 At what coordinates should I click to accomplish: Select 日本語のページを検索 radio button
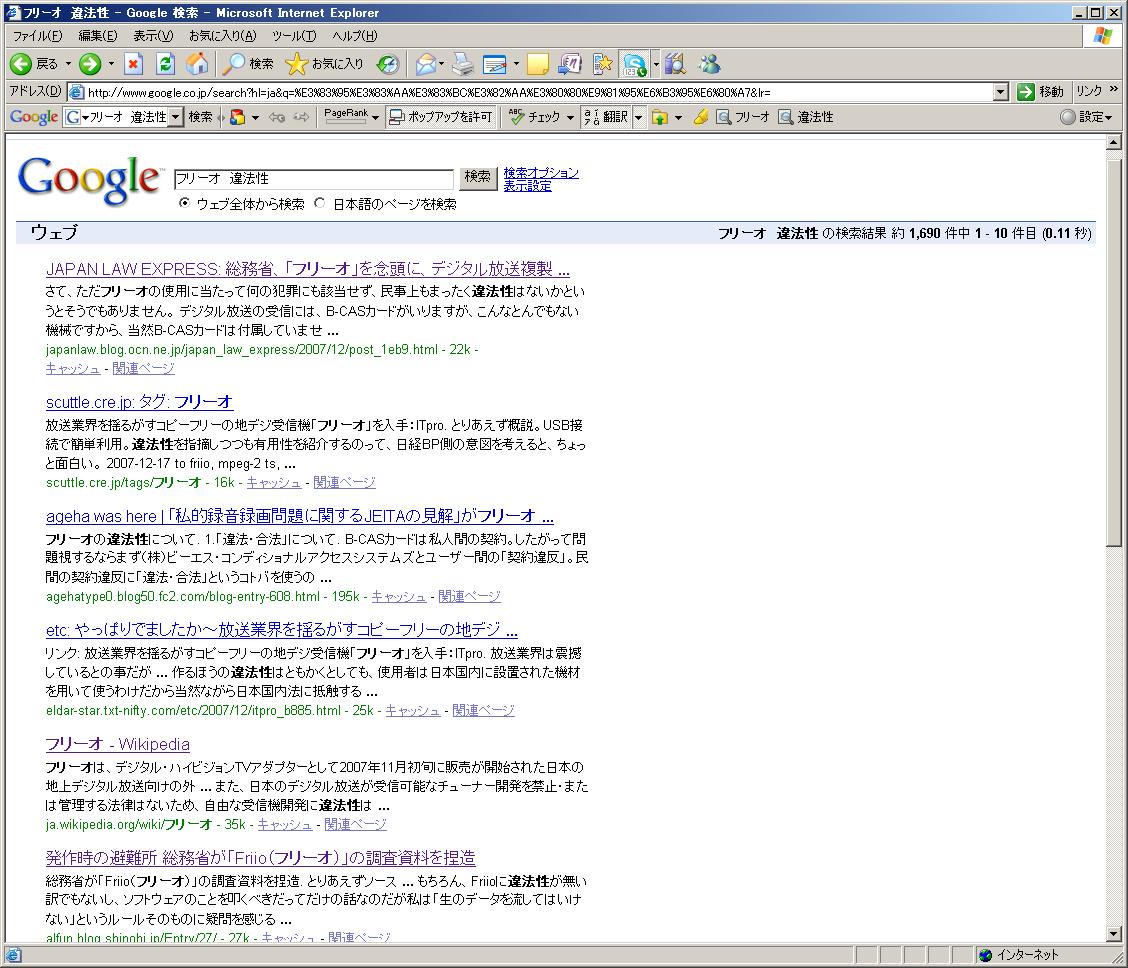[320, 204]
